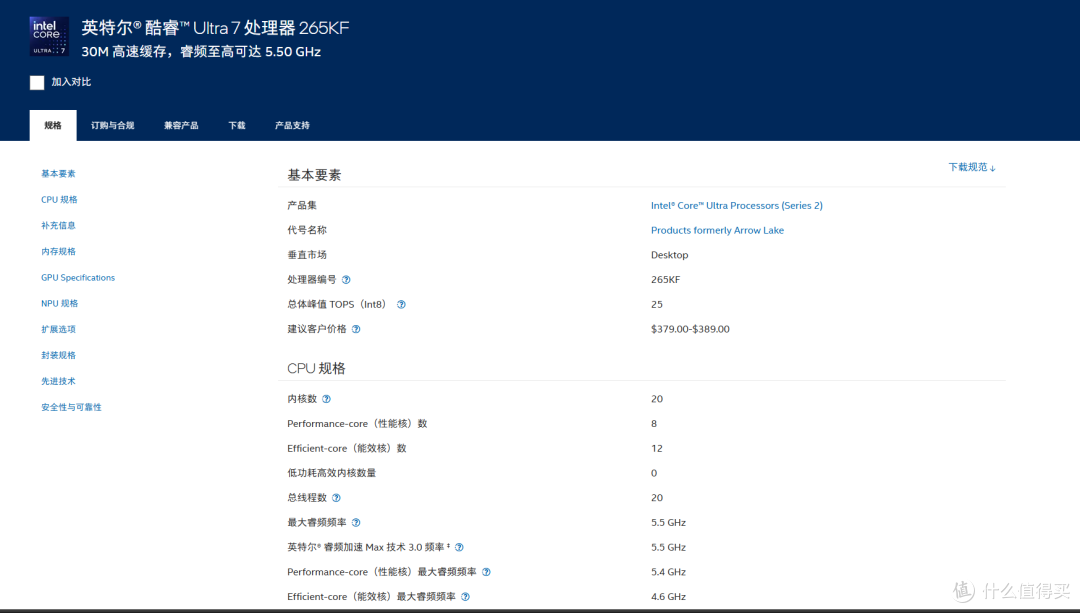Click the 垂直市场 row label
The height and width of the screenshot is (613, 1080).
[x=307, y=255]
